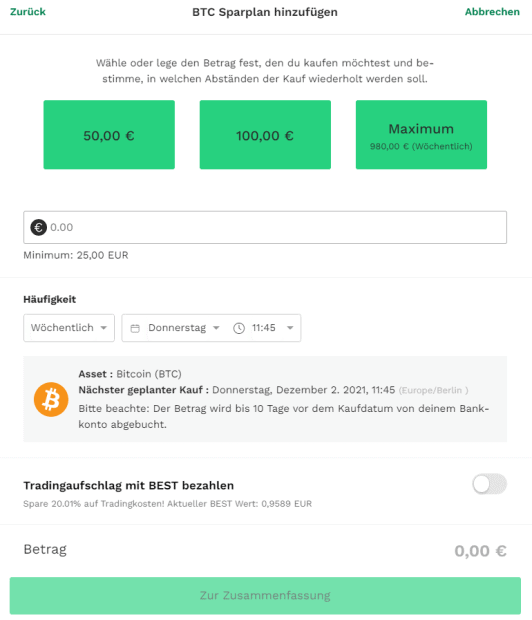This screenshot has height=620, width=532.
Task: Click the BTC Sparplan hinzufügen title
Action: coord(265,12)
